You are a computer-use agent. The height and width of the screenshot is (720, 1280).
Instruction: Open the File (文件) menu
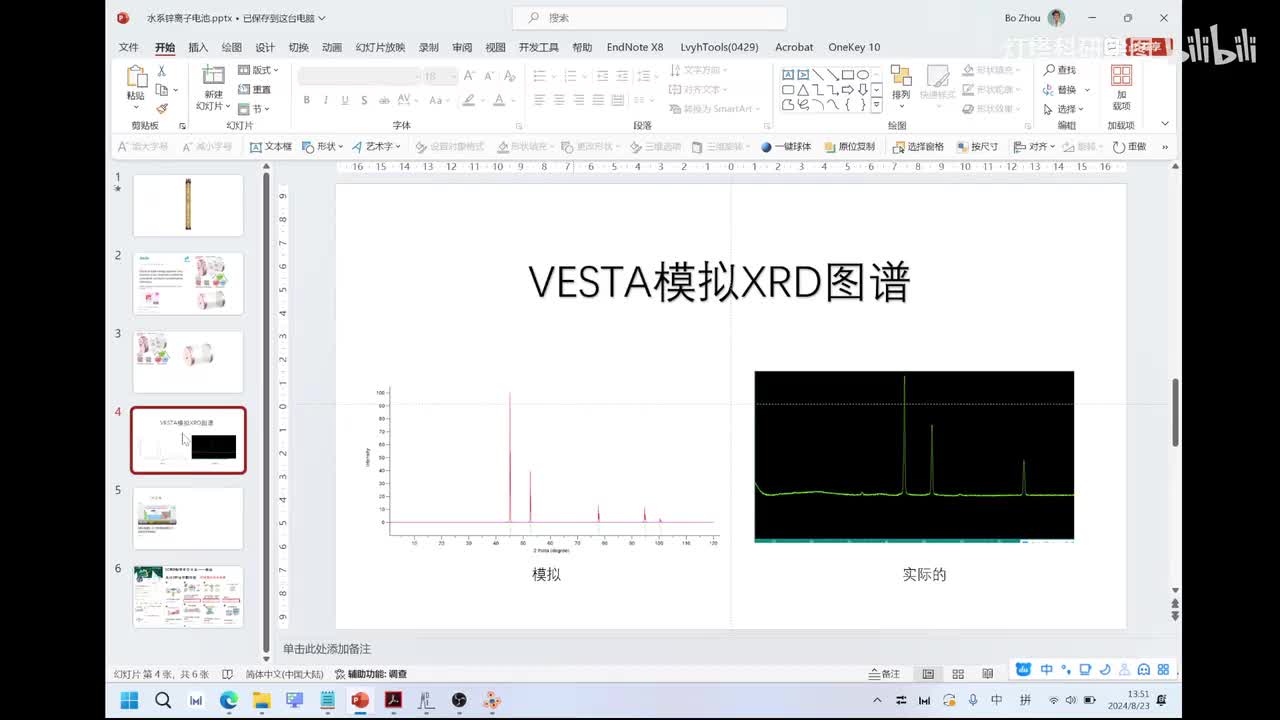(129, 47)
